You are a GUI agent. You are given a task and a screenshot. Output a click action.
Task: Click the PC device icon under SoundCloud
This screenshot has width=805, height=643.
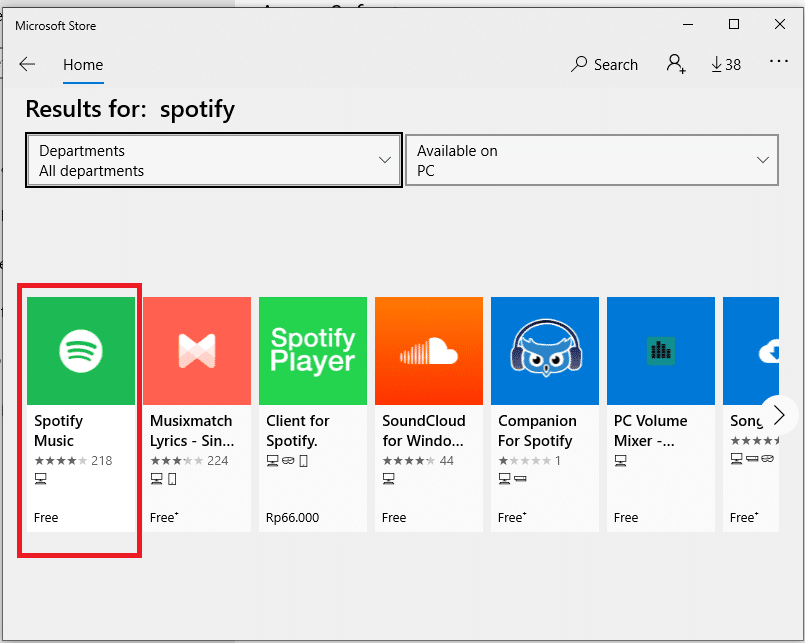389,479
